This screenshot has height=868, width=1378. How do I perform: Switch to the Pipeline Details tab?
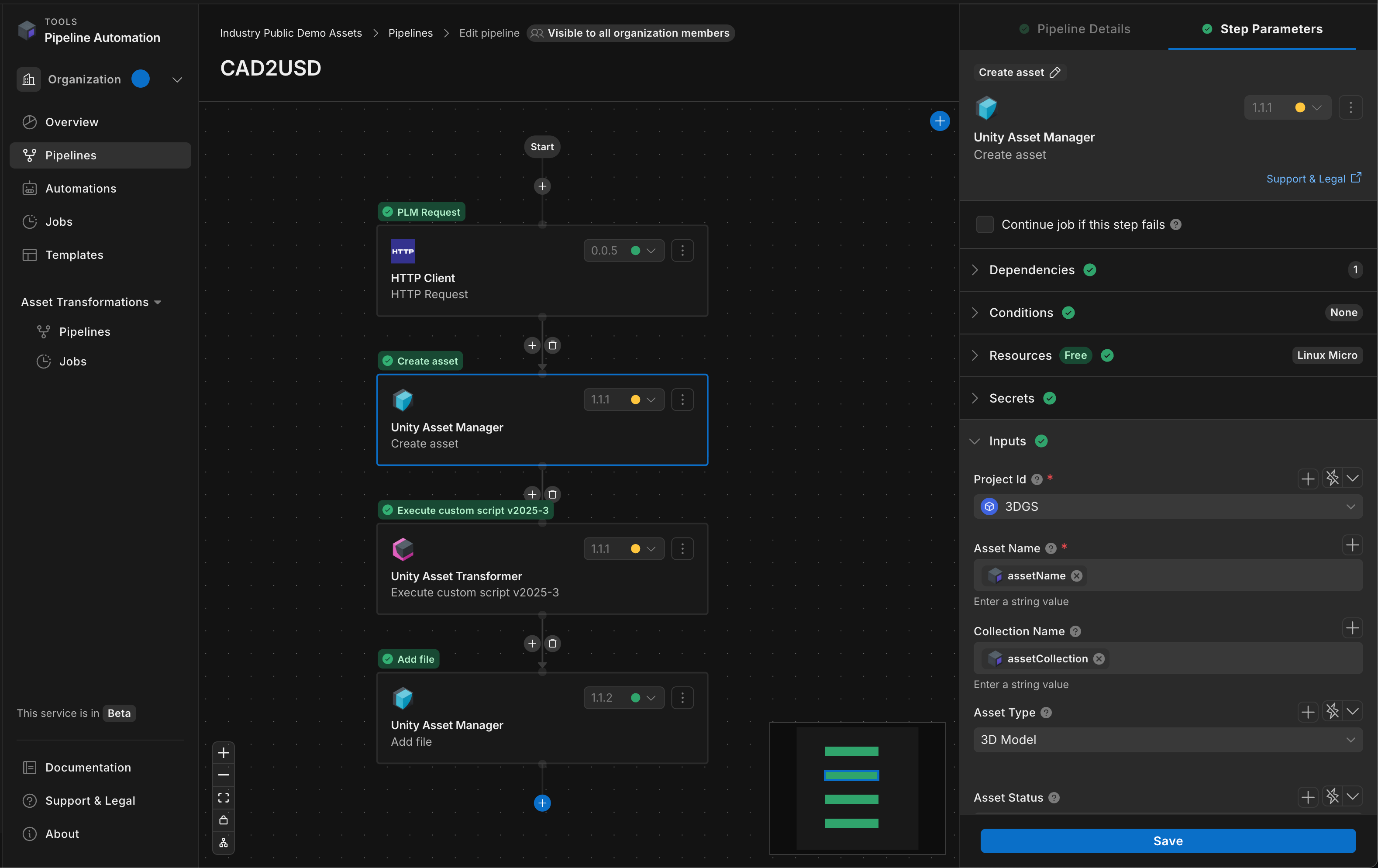pos(1075,29)
